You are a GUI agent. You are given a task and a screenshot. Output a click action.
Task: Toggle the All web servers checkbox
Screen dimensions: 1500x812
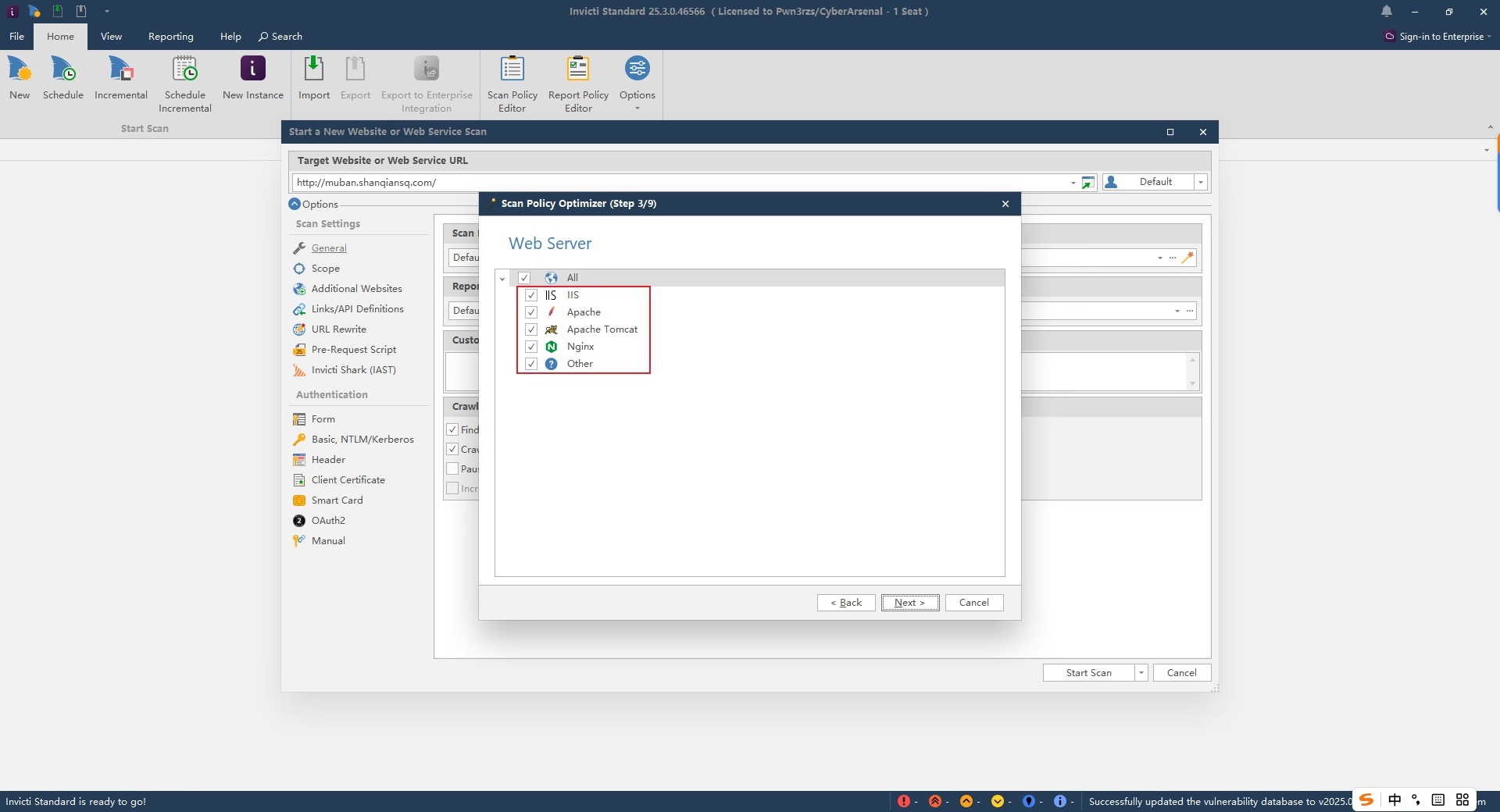tap(524, 278)
